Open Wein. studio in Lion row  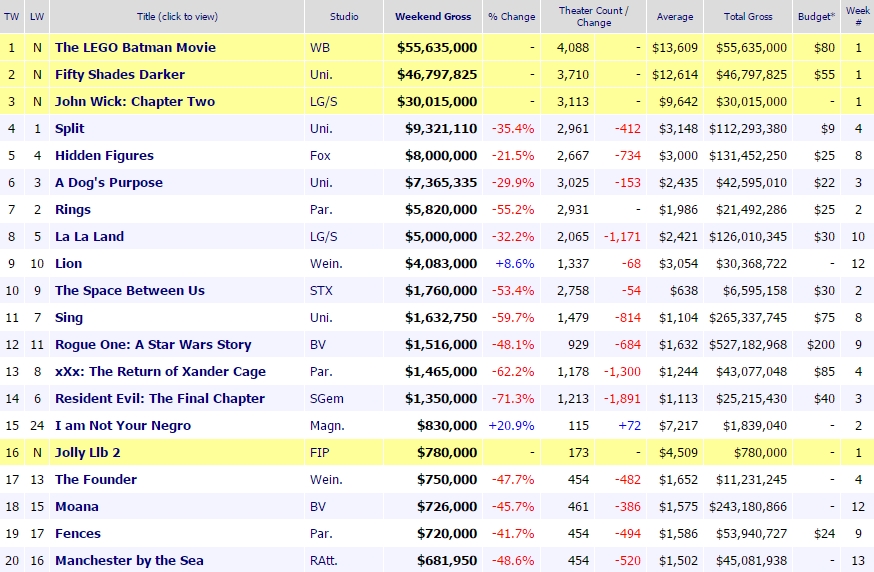[326, 264]
